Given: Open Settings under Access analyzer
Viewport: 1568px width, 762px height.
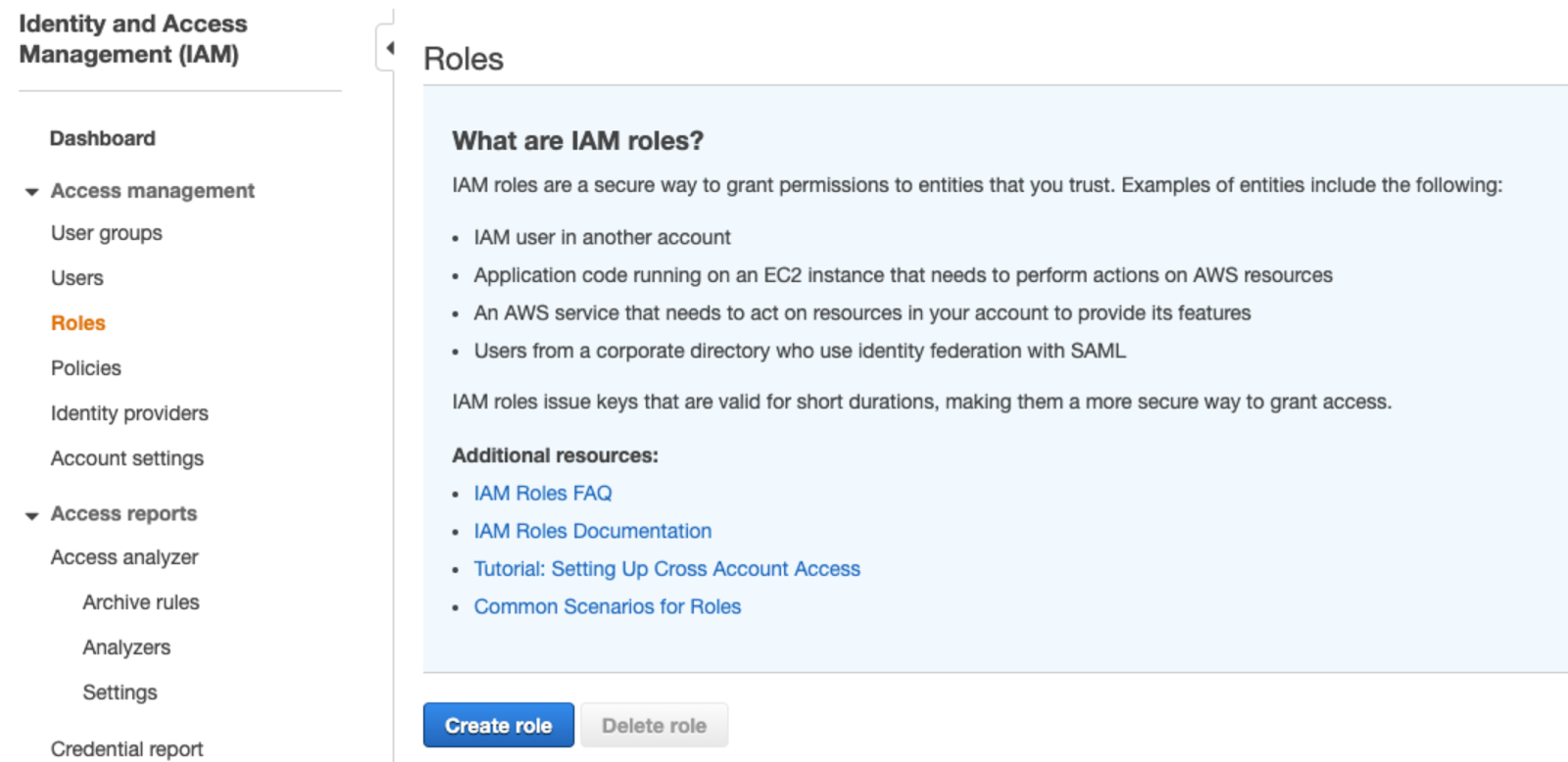Looking at the screenshot, I should 120,692.
